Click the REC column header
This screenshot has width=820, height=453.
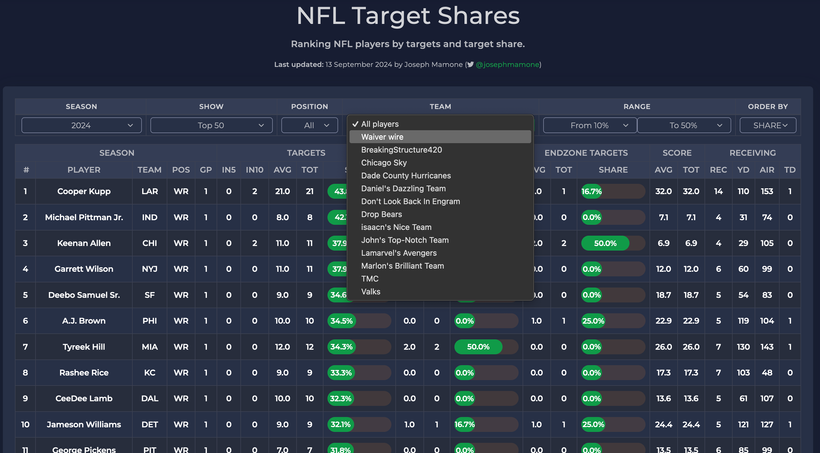719,170
